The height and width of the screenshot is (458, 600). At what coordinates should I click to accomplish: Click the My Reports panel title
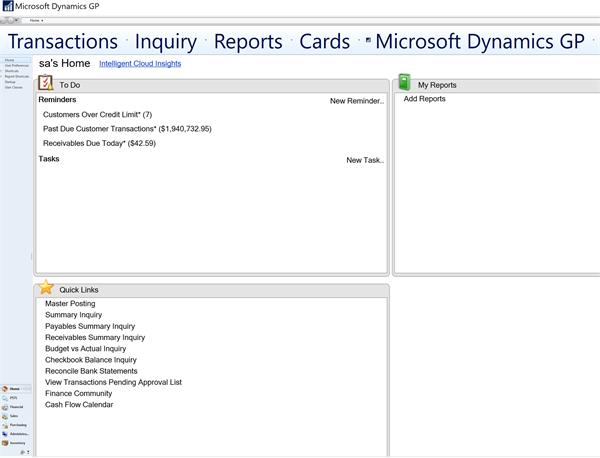coord(437,85)
